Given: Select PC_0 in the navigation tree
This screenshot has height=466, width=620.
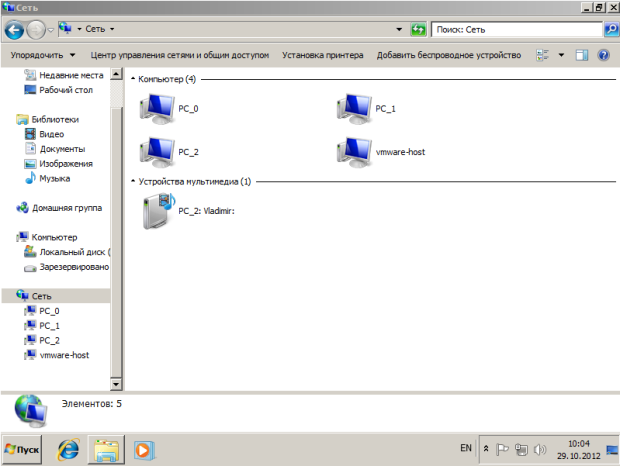Looking at the screenshot, I should [42, 311].
